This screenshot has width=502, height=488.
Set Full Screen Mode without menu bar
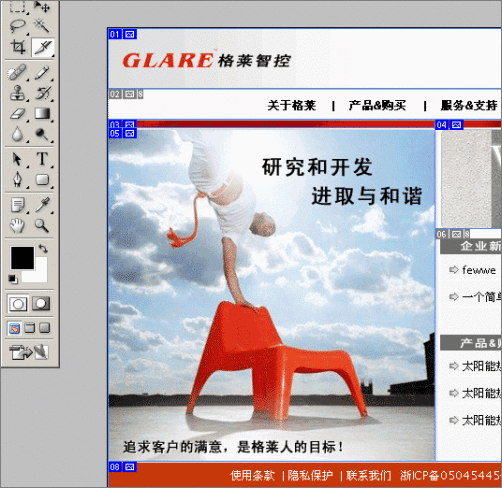click(44, 328)
